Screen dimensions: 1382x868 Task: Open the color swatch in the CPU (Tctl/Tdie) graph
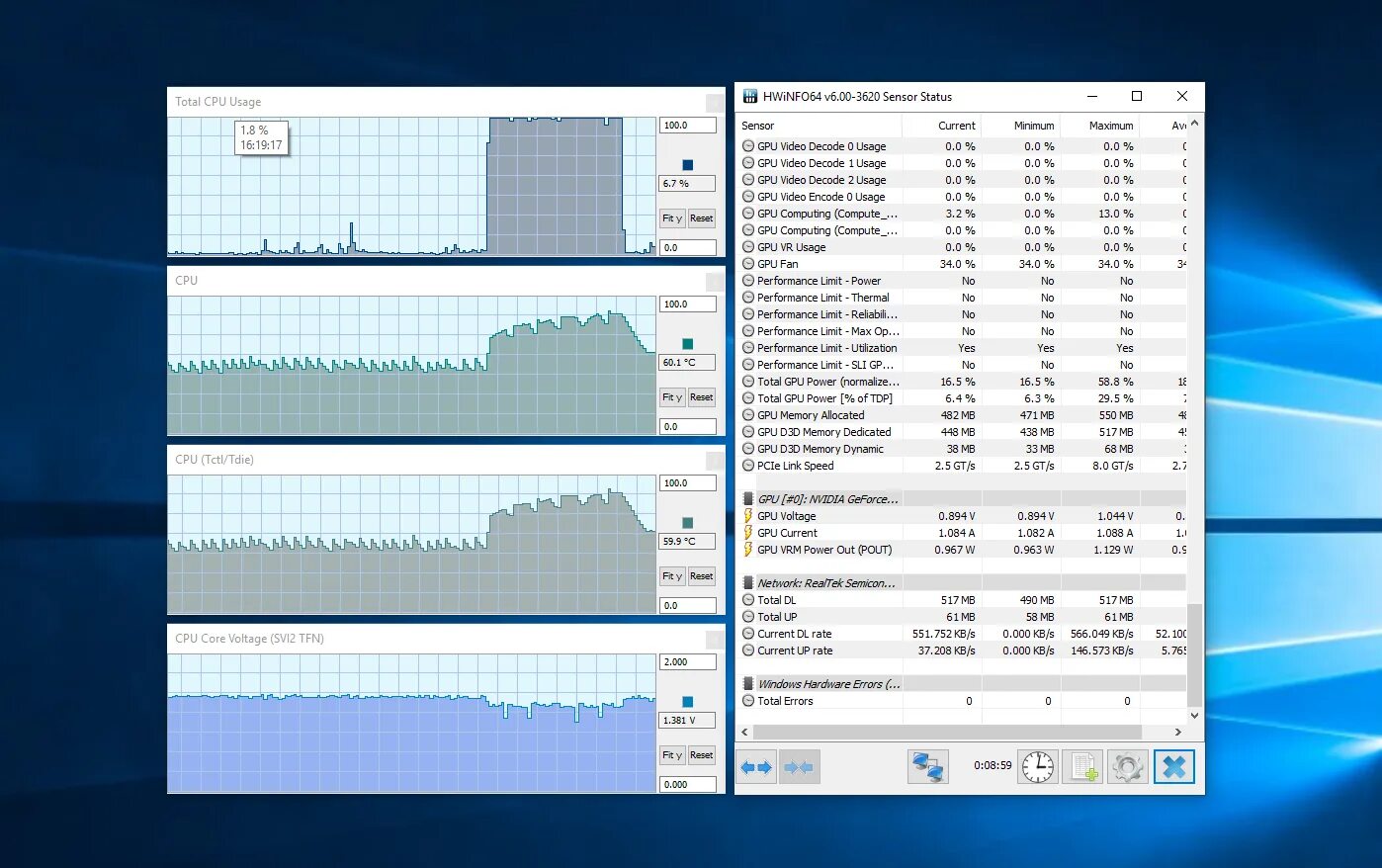tap(688, 523)
